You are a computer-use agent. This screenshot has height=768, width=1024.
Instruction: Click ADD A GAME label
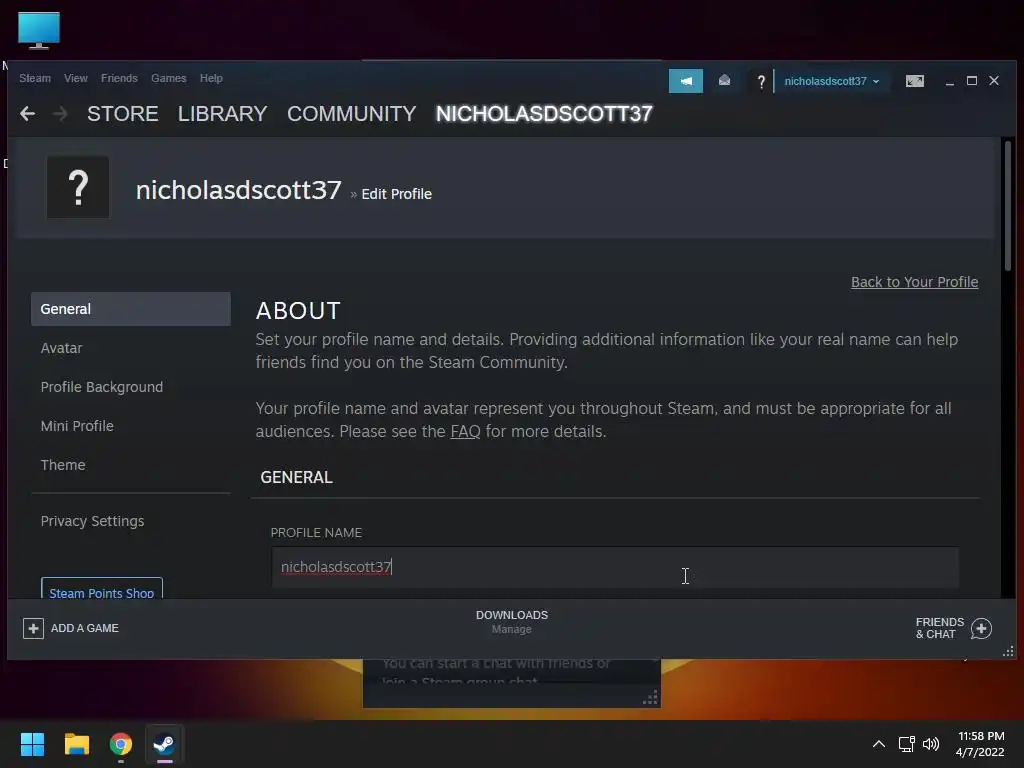[85, 628]
